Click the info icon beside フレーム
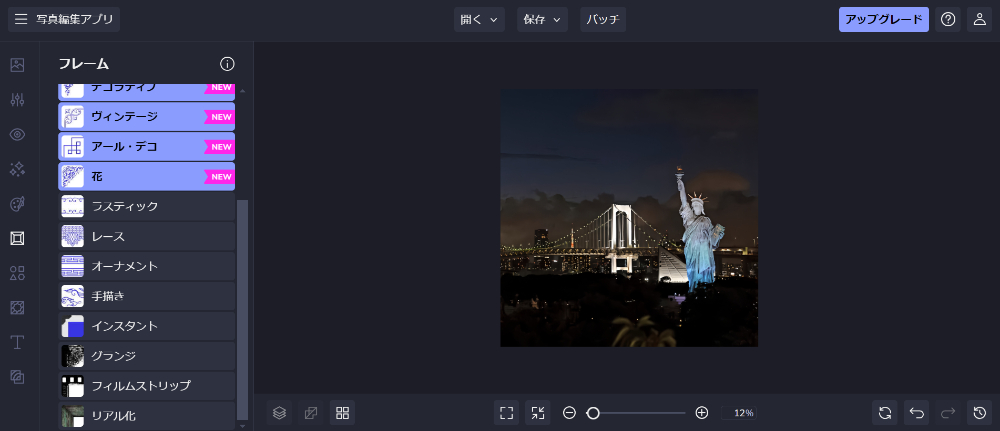Viewport: 1000px width, 431px height. coord(227,64)
